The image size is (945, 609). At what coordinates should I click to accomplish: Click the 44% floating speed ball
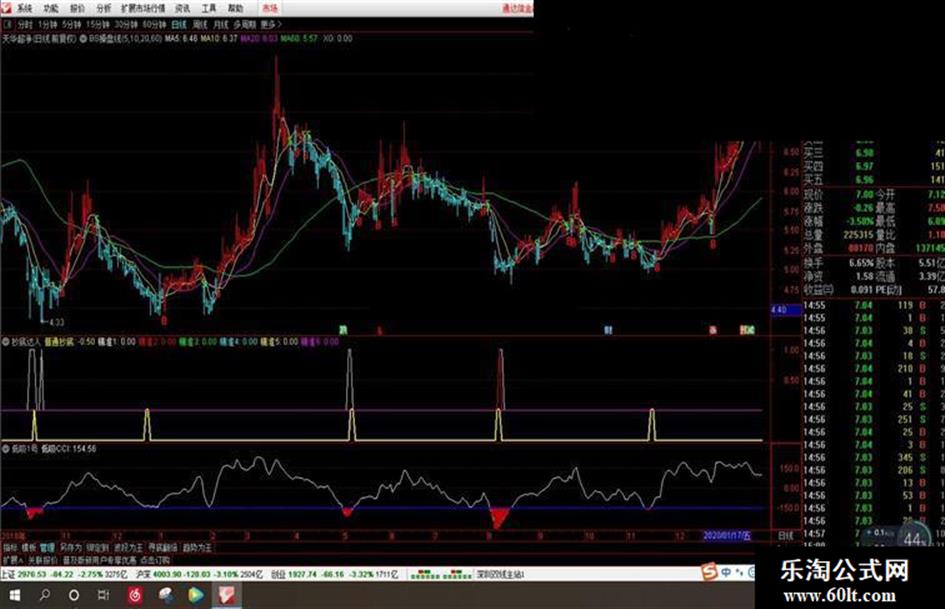pos(912,539)
